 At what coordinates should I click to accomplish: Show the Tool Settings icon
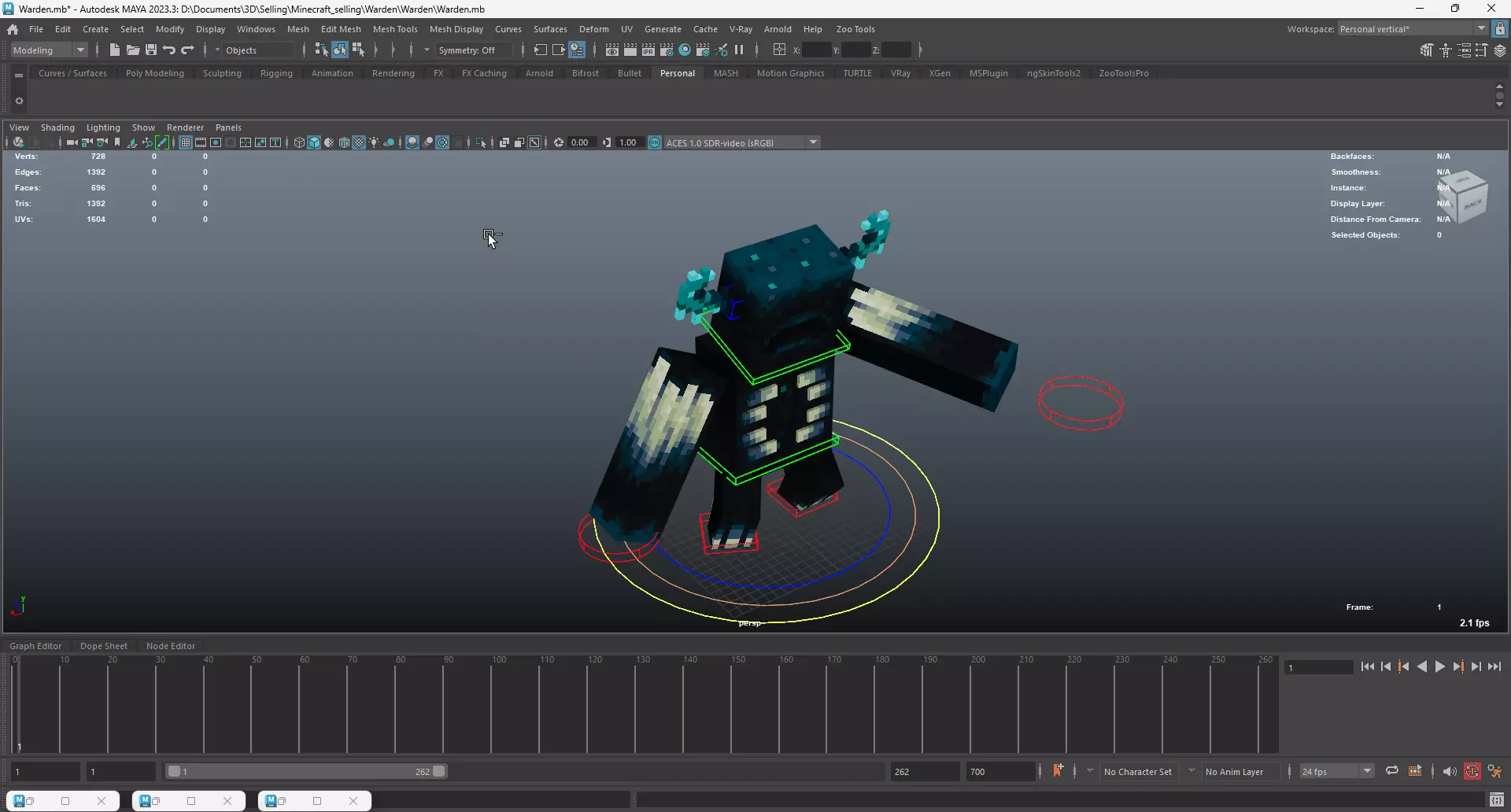(1482, 50)
